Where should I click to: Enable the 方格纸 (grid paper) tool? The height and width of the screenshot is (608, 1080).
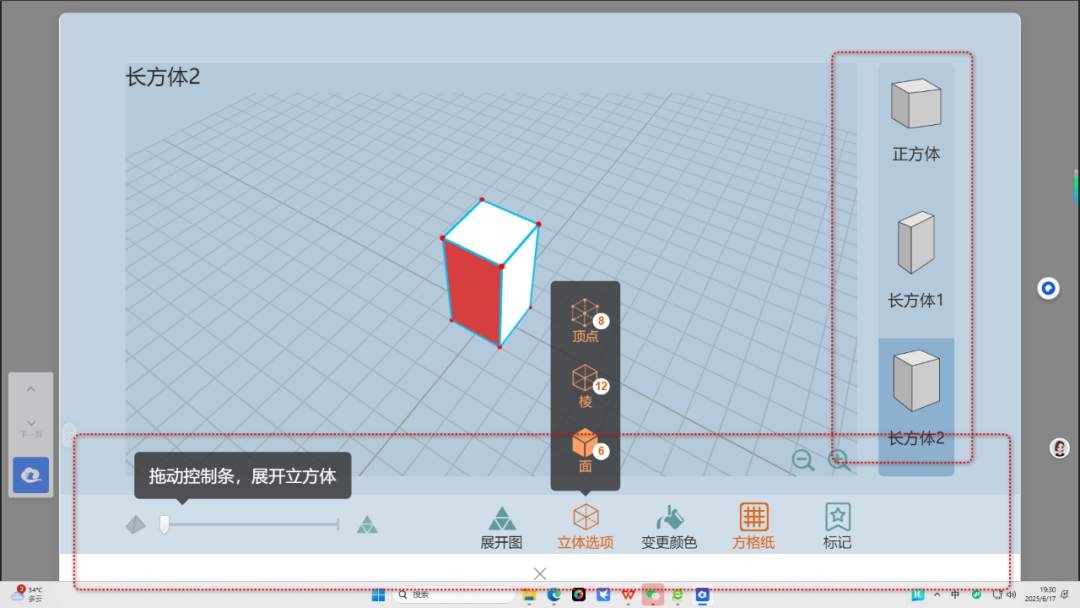click(753, 524)
